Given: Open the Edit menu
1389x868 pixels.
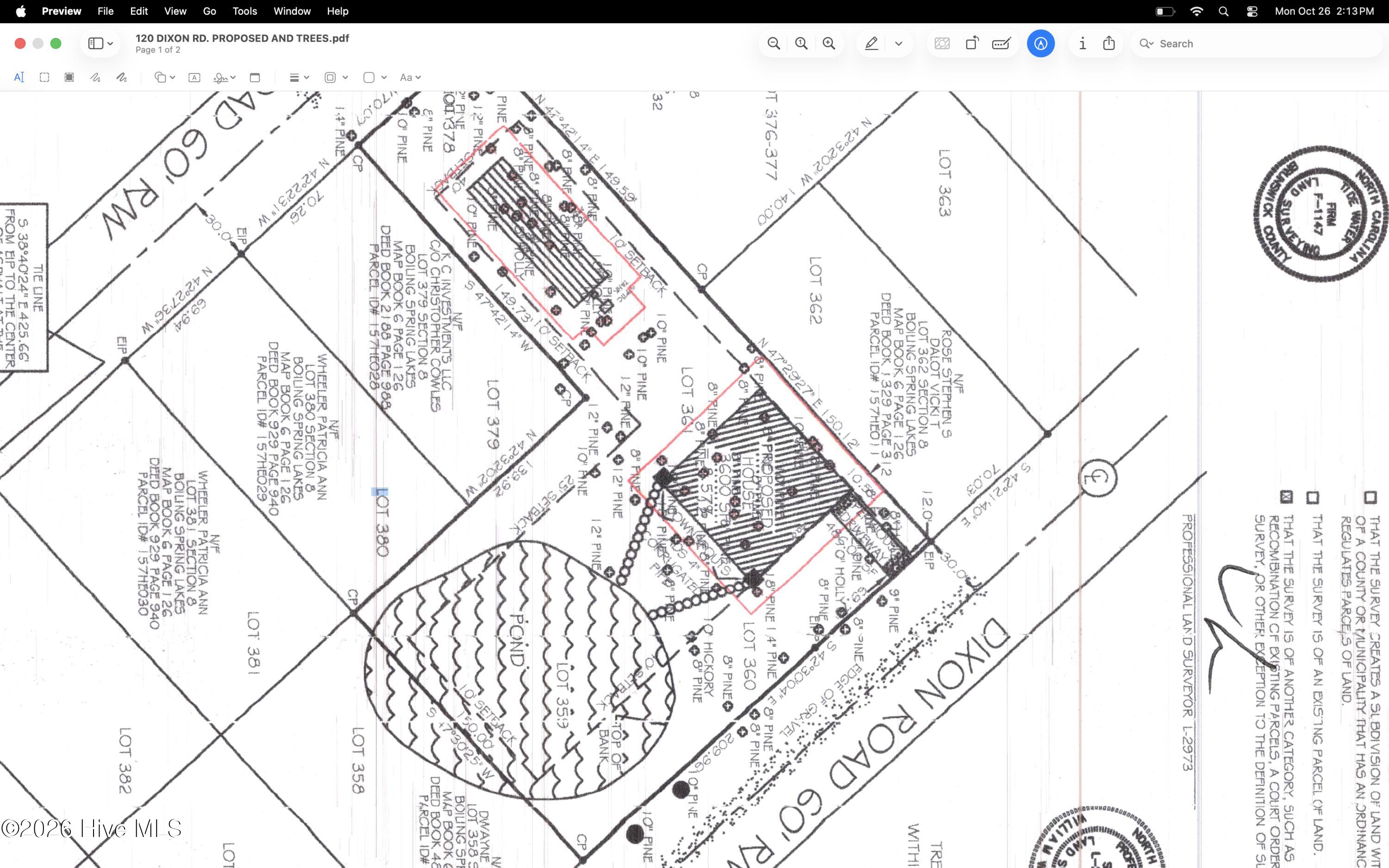Looking at the screenshot, I should point(139,12).
